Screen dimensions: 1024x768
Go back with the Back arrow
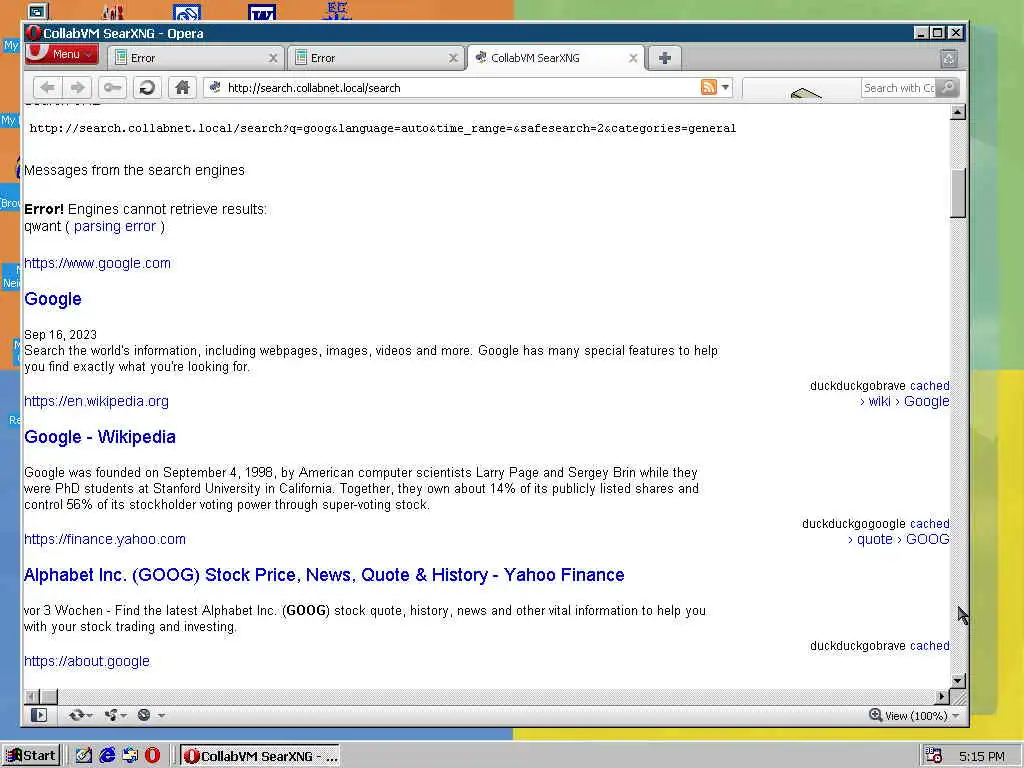tap(47, 88)
